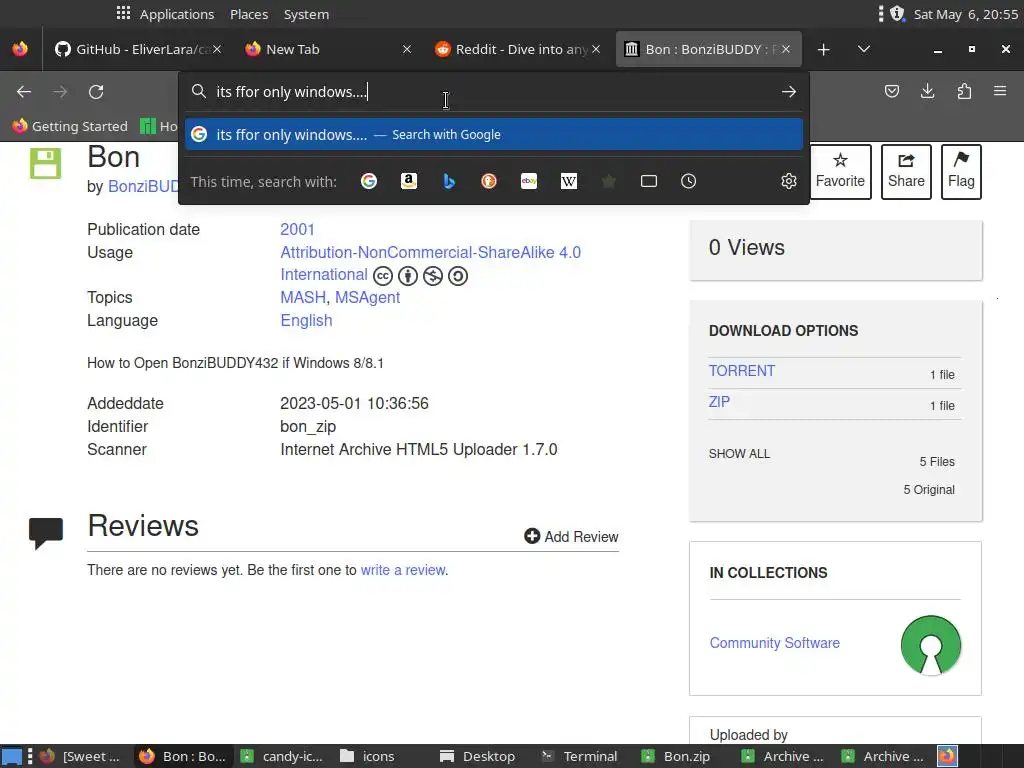Click the date and time clock
The height and width of the screenshot is (768, 1024).
click(x=965, y=14)
